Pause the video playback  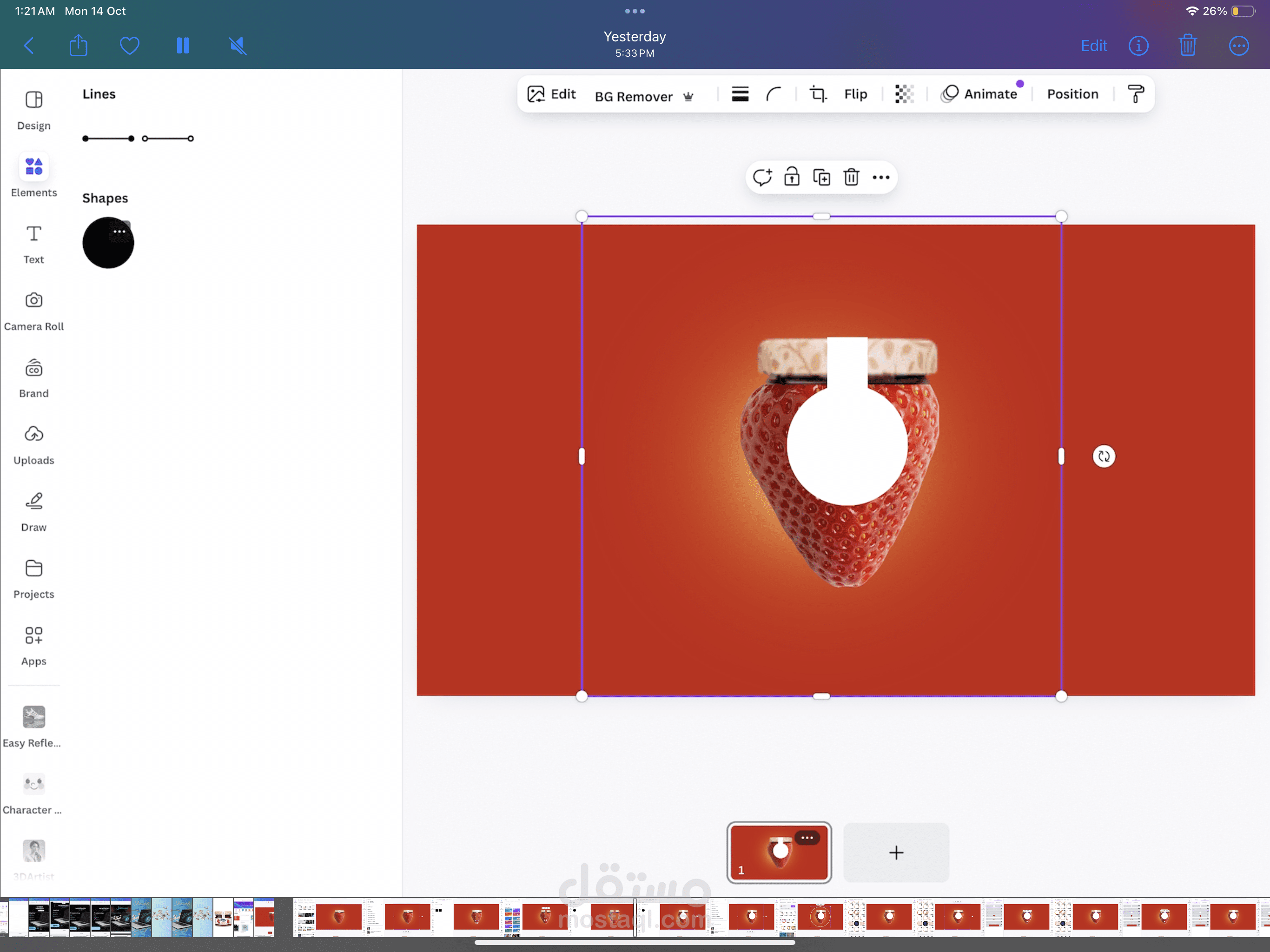[183, 46]
